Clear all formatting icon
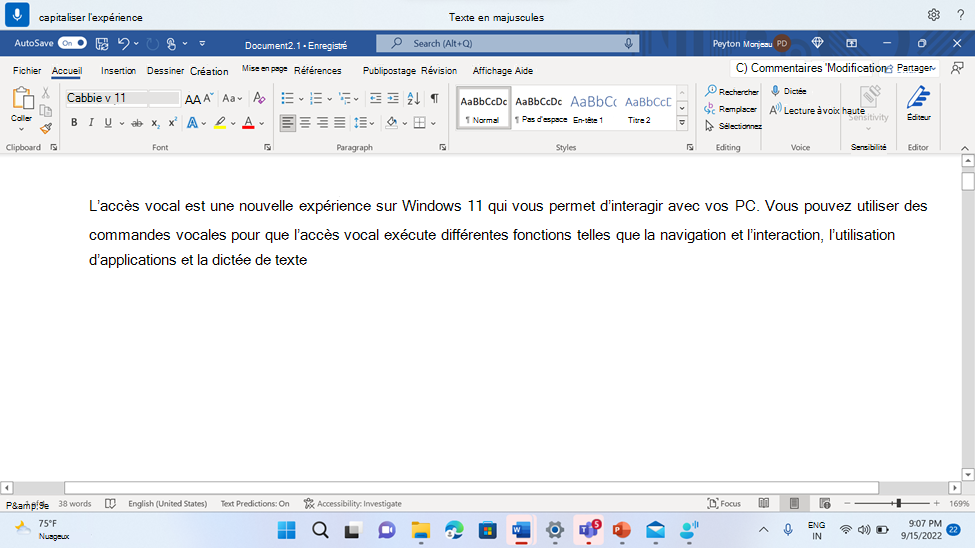 tap(259, 98)
